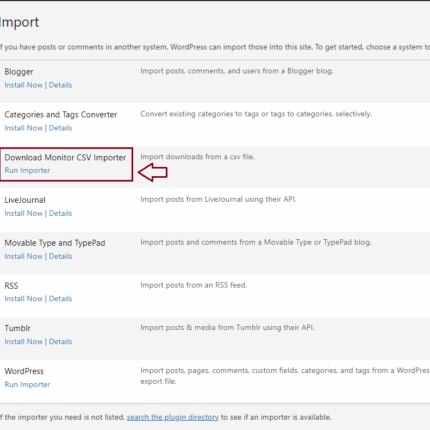This screenshot has height=430, width=430.
Task: Install the Blogger importer now
Action: [24, 85]
